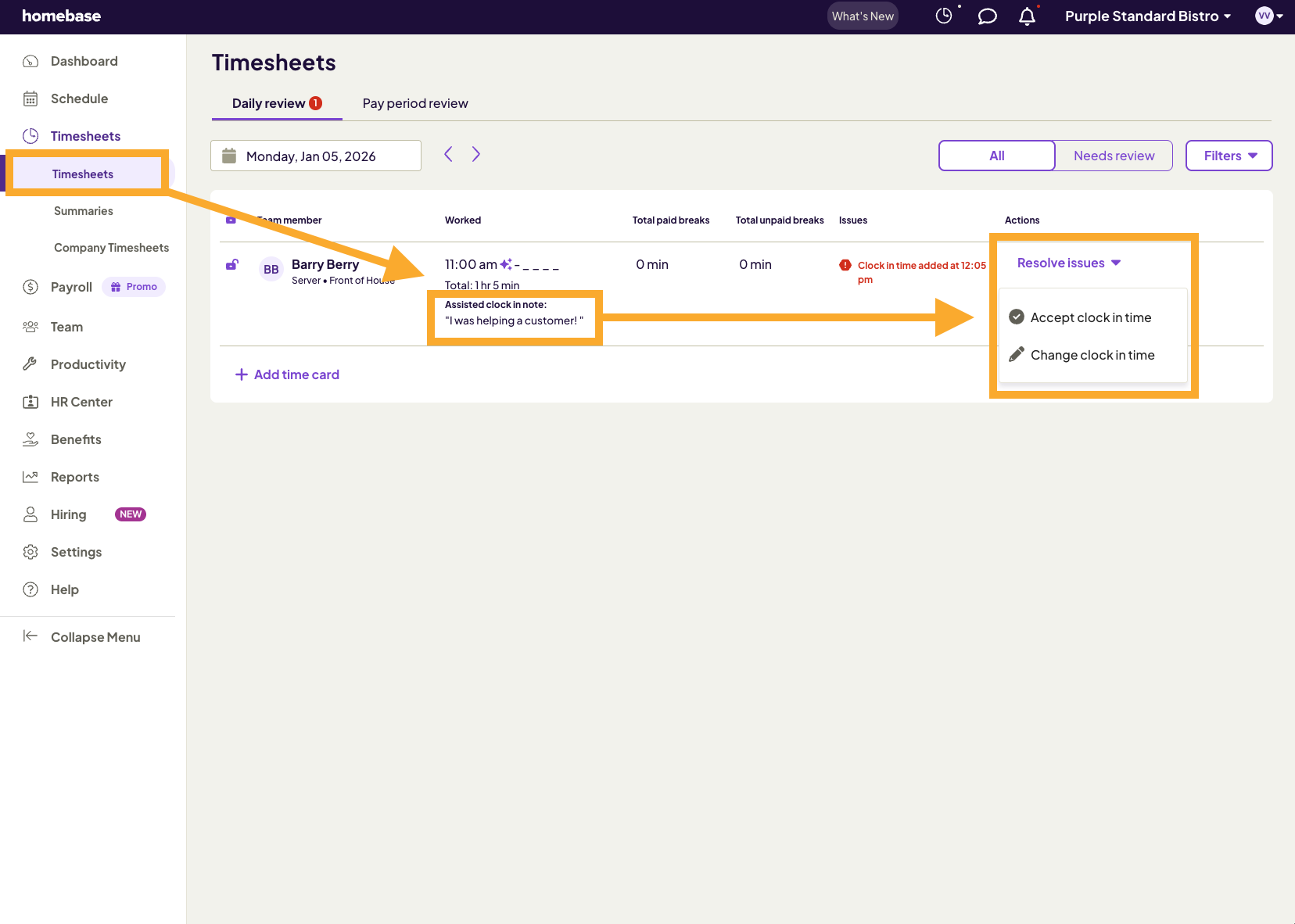Click the Team people icon
1295x924 pixels.
click(30, 327)
